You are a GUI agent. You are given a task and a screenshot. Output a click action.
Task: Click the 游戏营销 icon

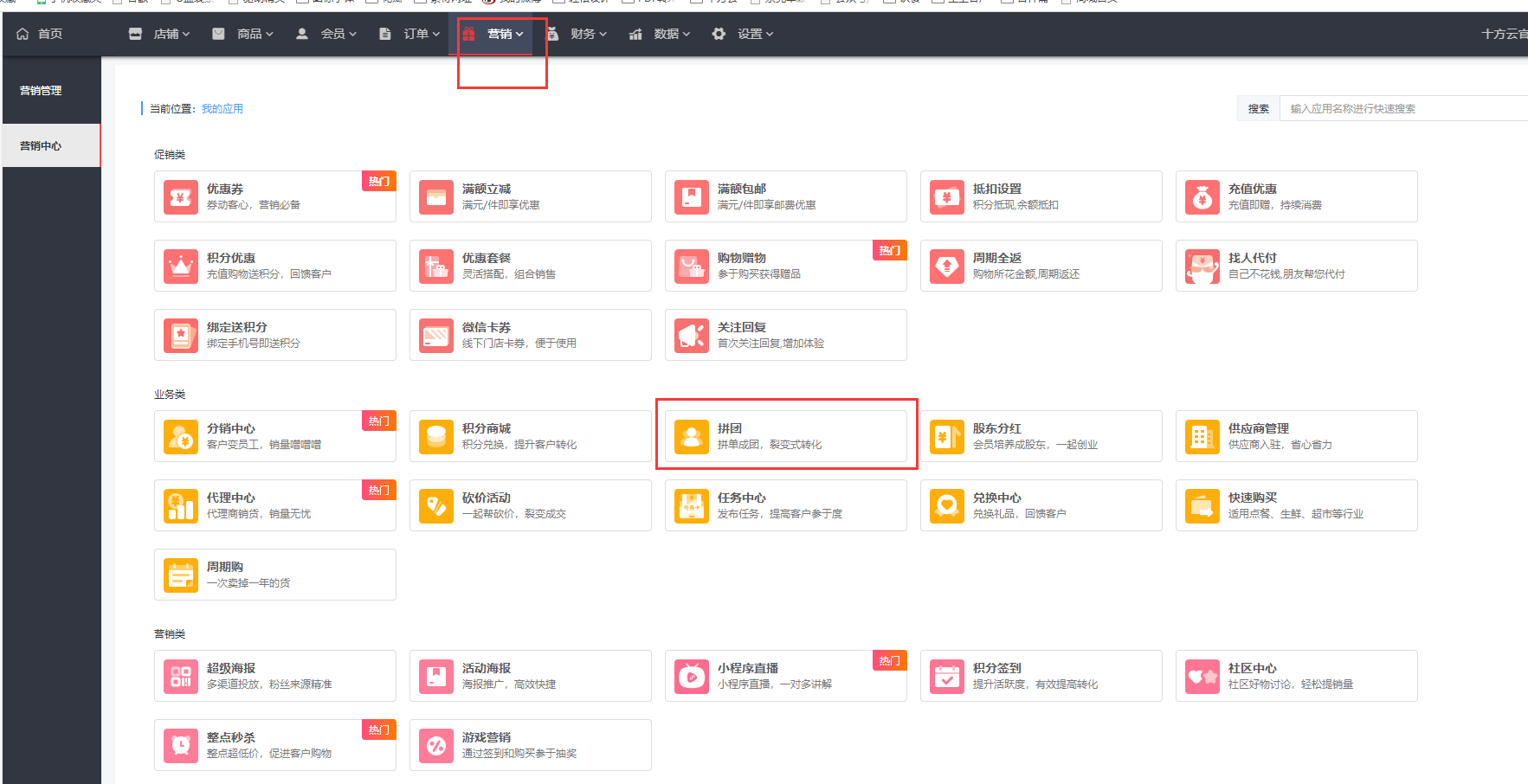(436, 746)
